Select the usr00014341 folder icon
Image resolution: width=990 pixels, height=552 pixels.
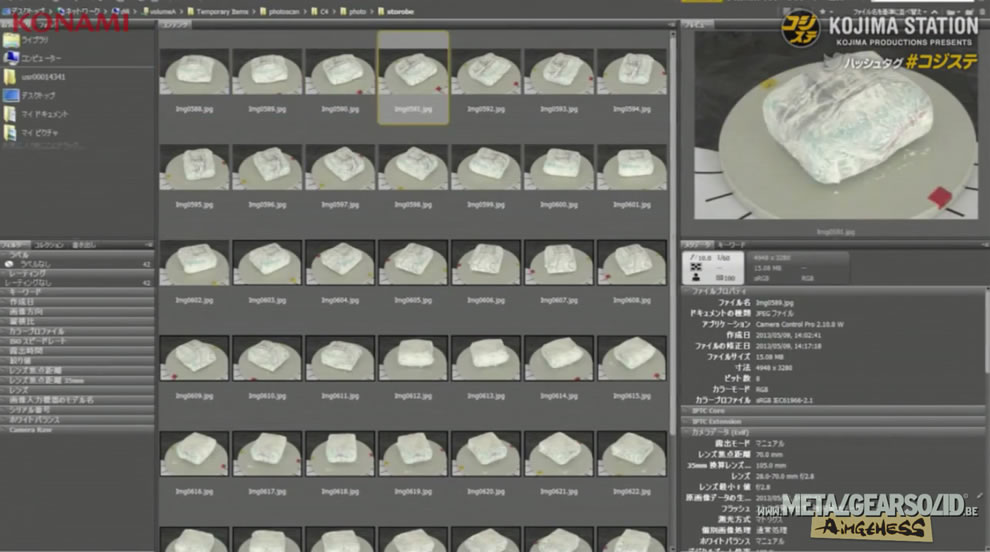coord(10,77)
